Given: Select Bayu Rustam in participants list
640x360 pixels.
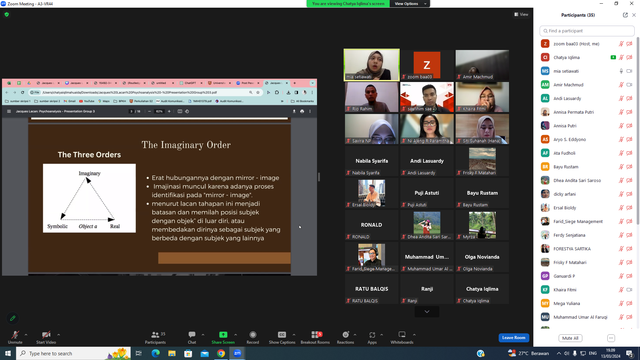Looking at the screenshot, I should pos(587,167).
